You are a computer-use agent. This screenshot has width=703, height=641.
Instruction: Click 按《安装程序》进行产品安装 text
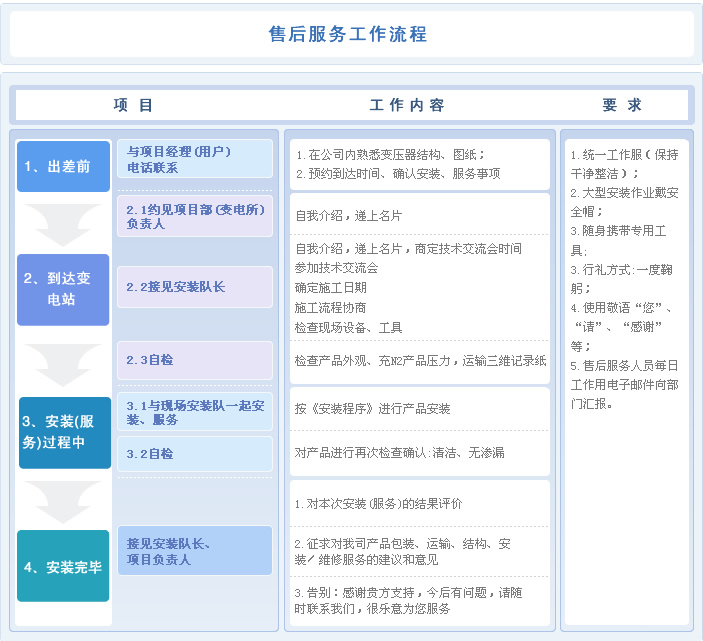(x=373, y=408)
